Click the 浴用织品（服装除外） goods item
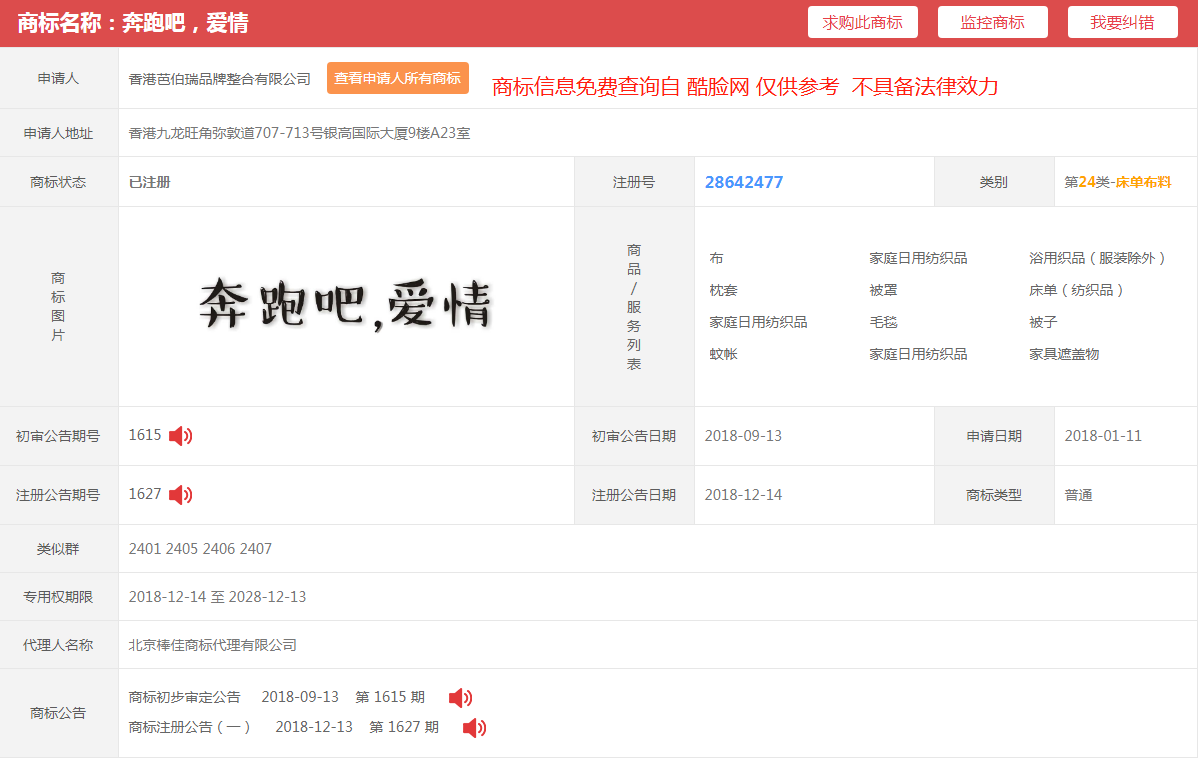The image size is (1199, 761). click(1097, 258)
